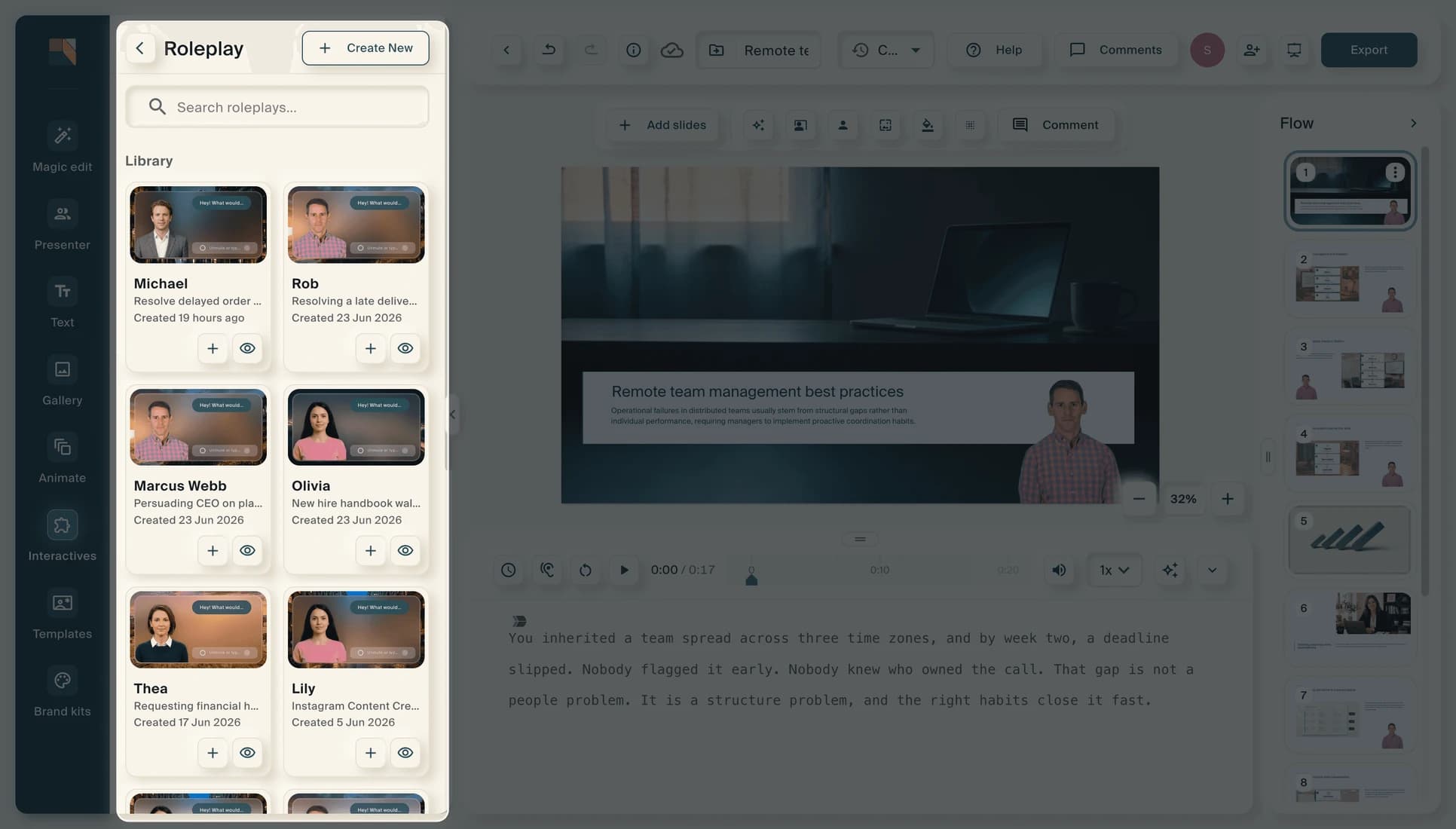Open the Interactives panel
The width and height of the screenshot is (1456, 829).
coord(62,537)
